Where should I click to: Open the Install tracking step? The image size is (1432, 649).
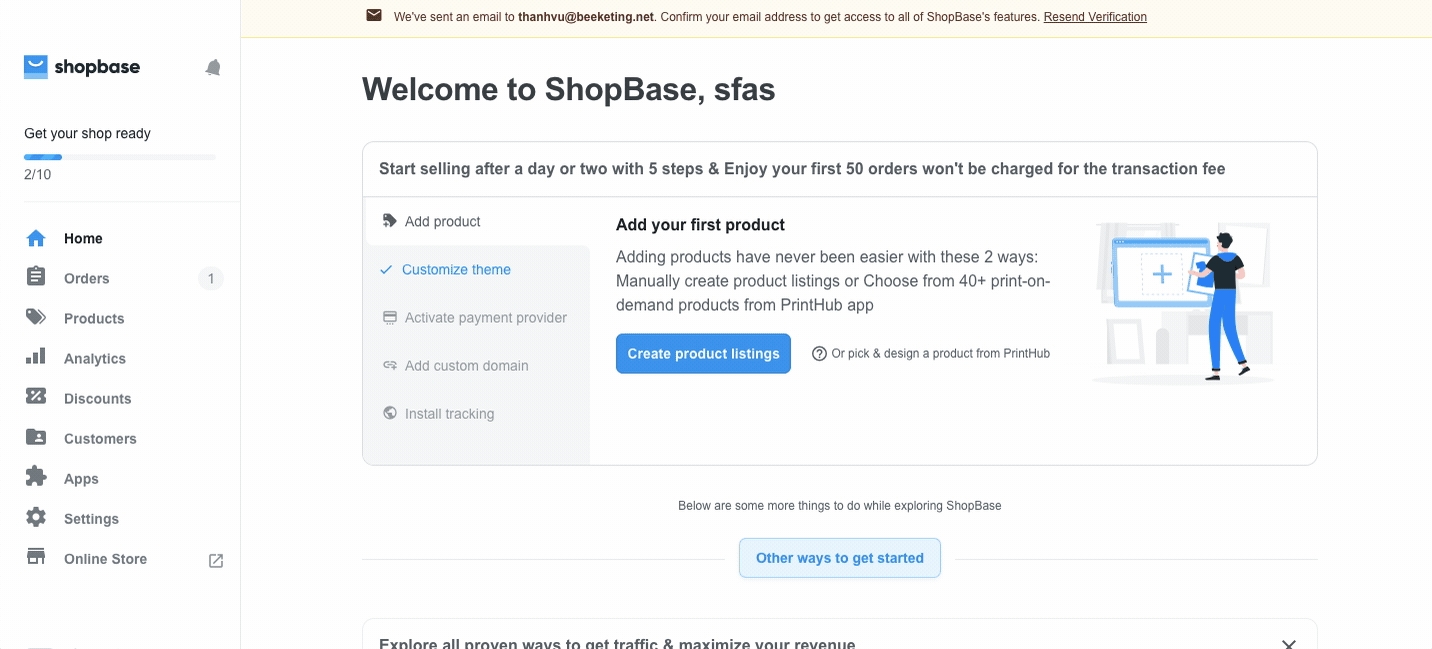(x=449, y=414)
